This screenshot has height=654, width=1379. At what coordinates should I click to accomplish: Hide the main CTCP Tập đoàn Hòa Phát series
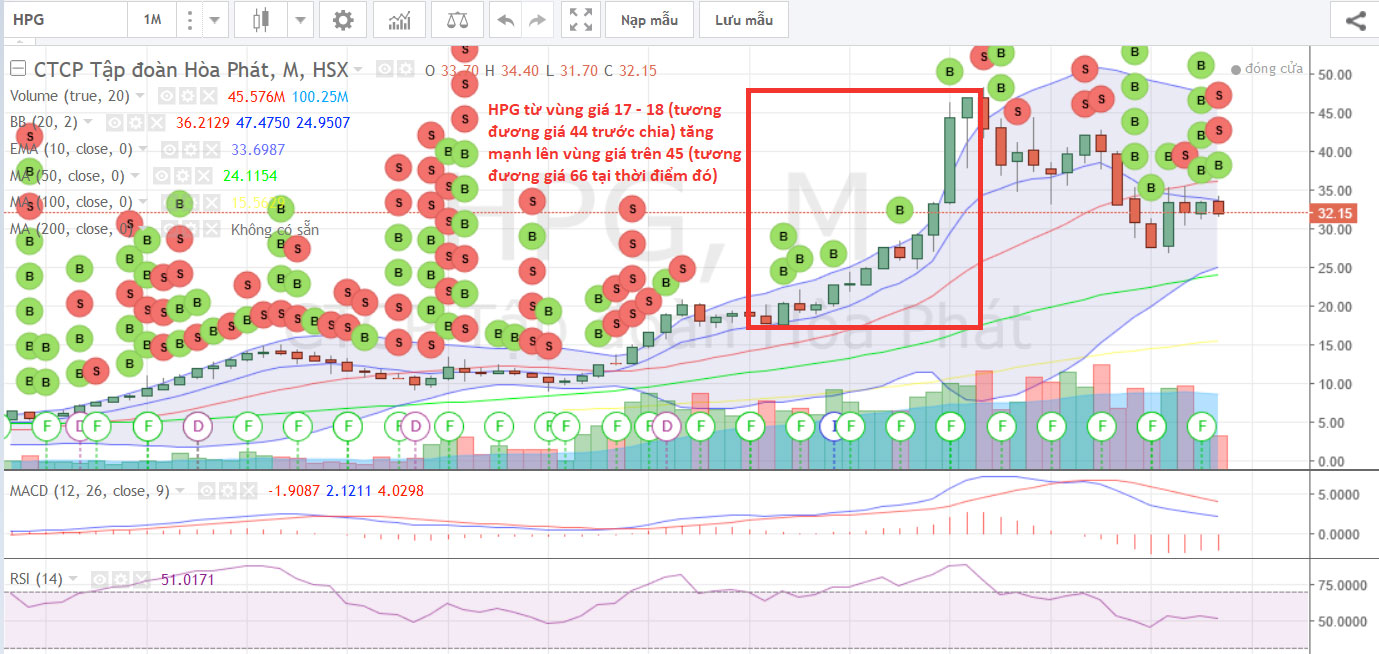click(x=385, y=69)
